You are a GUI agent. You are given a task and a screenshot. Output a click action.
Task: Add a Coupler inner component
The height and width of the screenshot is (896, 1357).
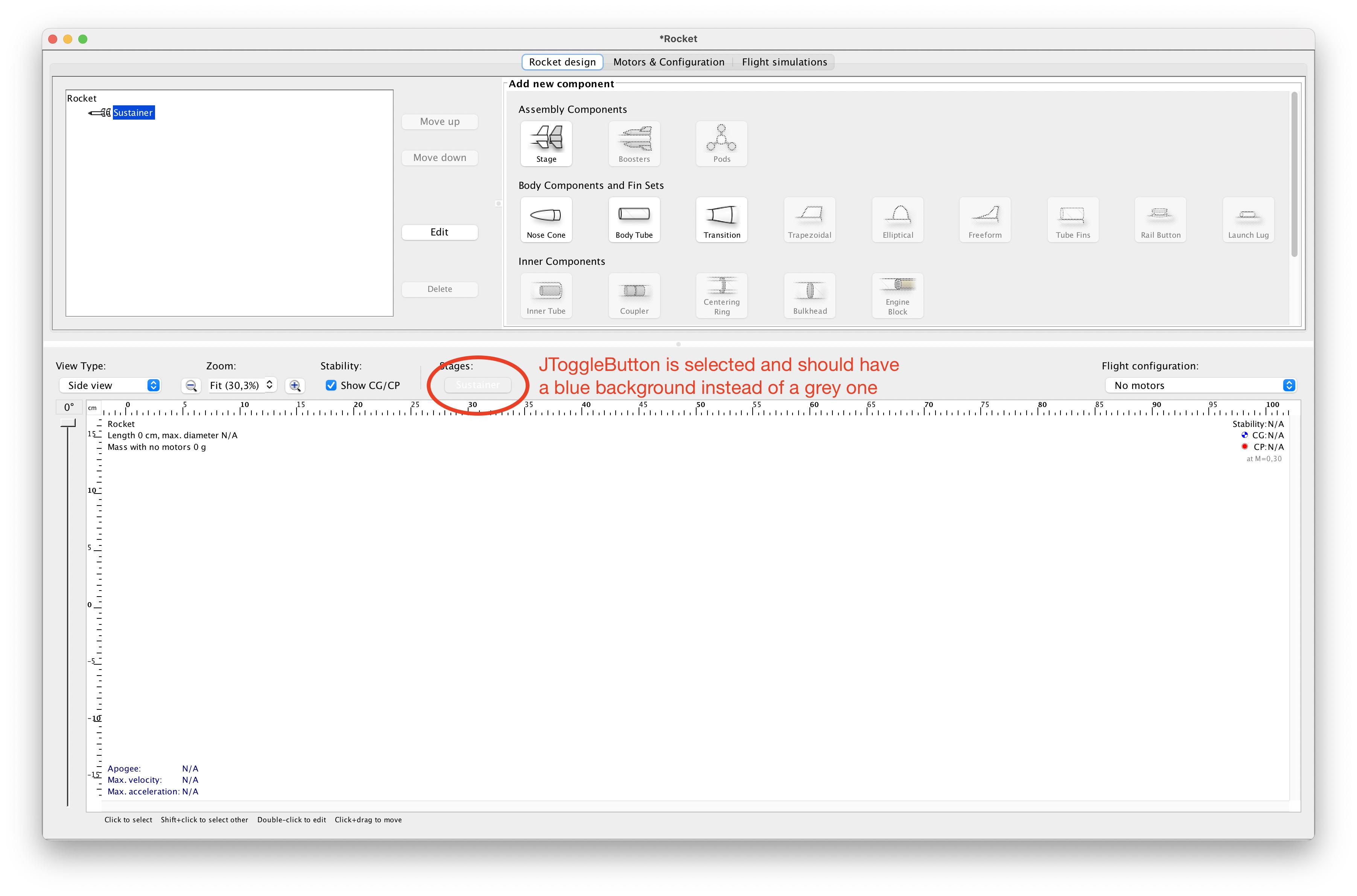tap(634, 295)
